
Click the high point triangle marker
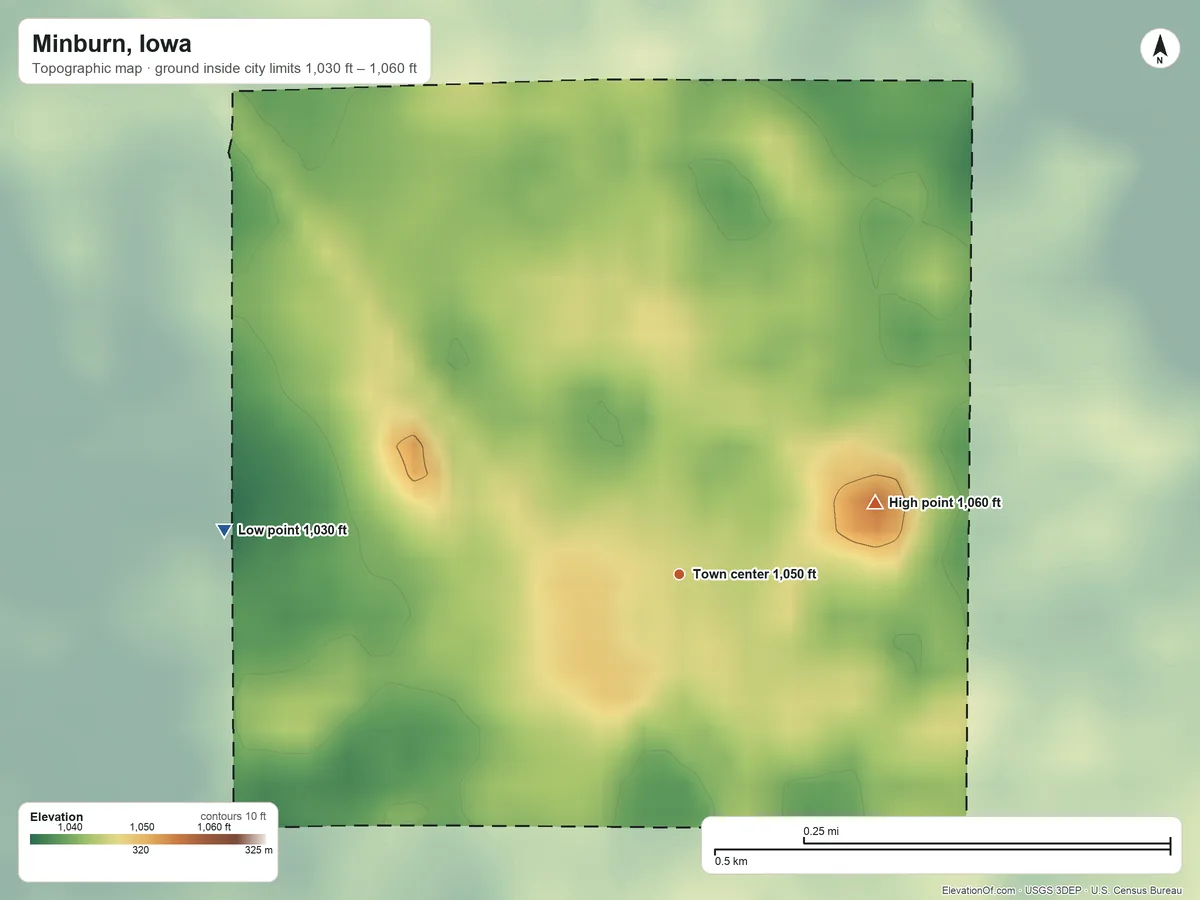[x=875, y=502]
